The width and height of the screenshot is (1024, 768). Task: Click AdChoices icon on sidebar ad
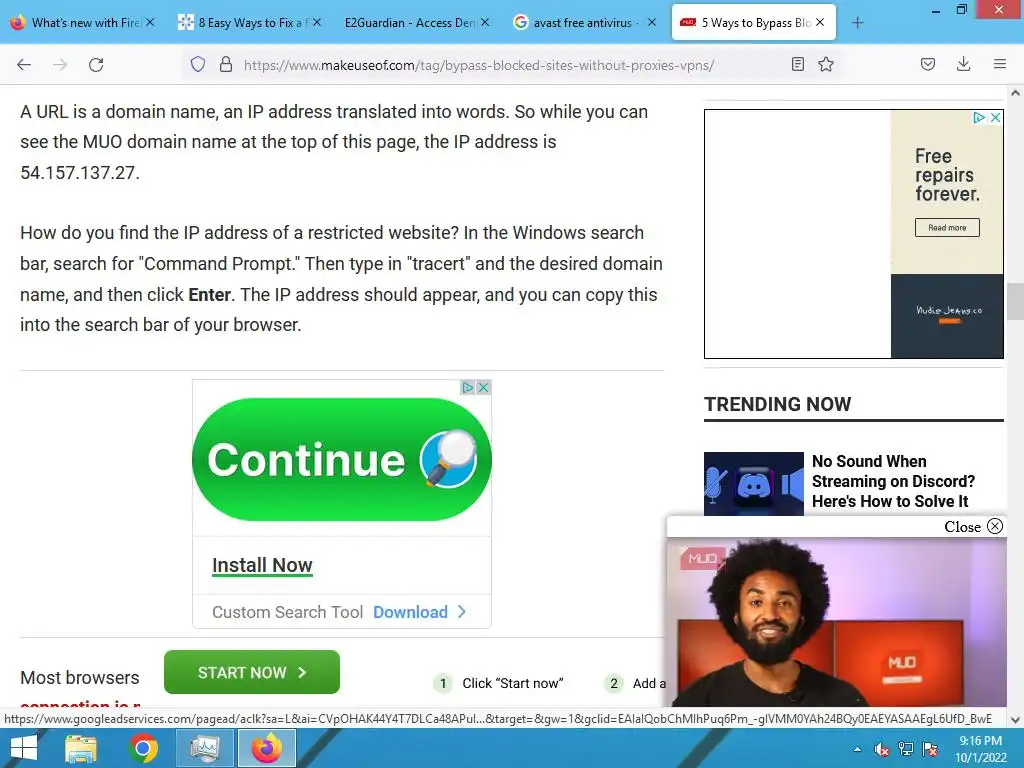click(978, 118)
